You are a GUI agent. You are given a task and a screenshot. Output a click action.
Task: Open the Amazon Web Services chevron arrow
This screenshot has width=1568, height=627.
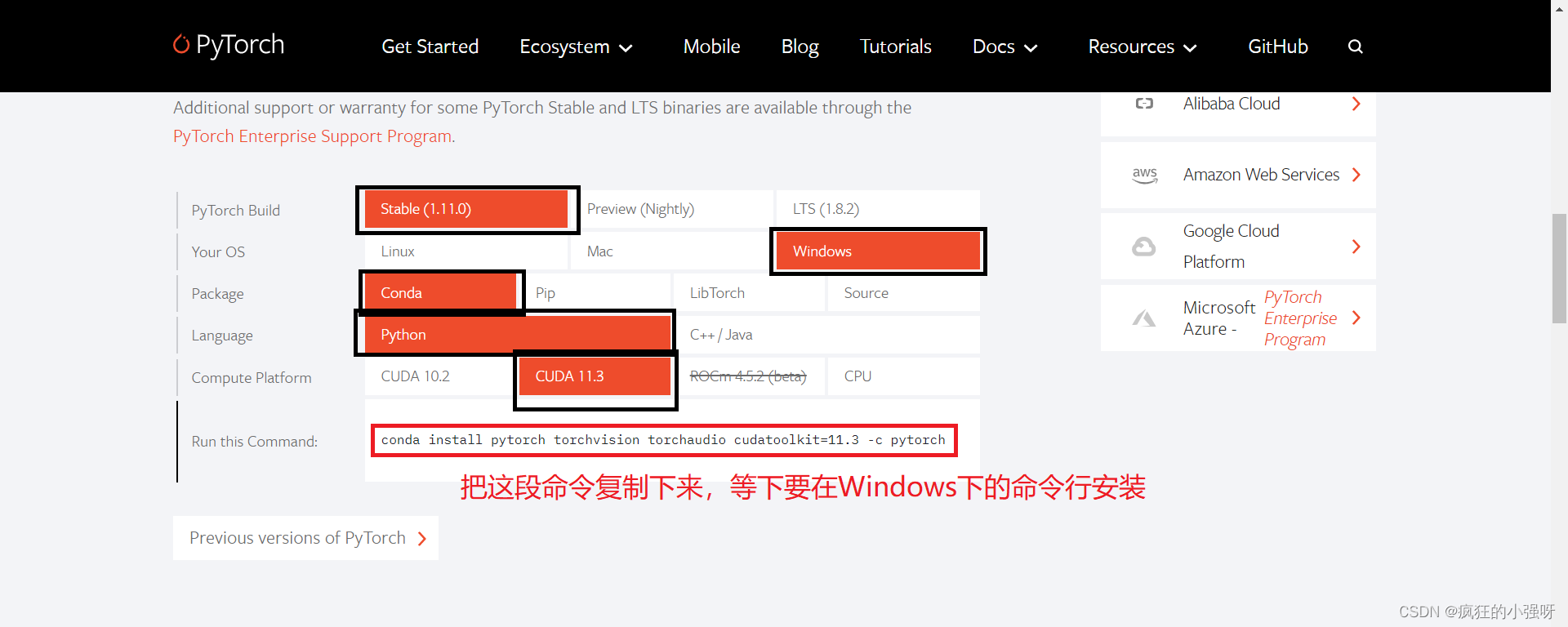[x=1356, y=175]
